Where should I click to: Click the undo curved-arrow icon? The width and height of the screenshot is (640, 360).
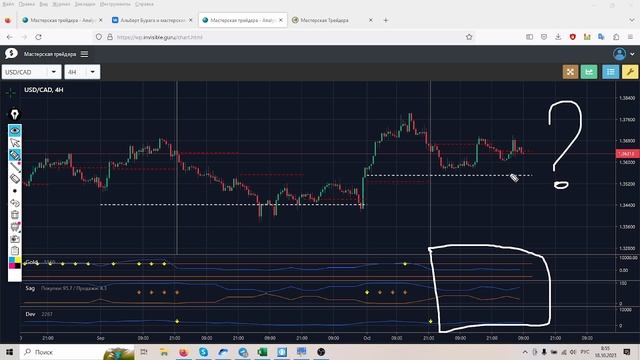click(x=15, y=203)
